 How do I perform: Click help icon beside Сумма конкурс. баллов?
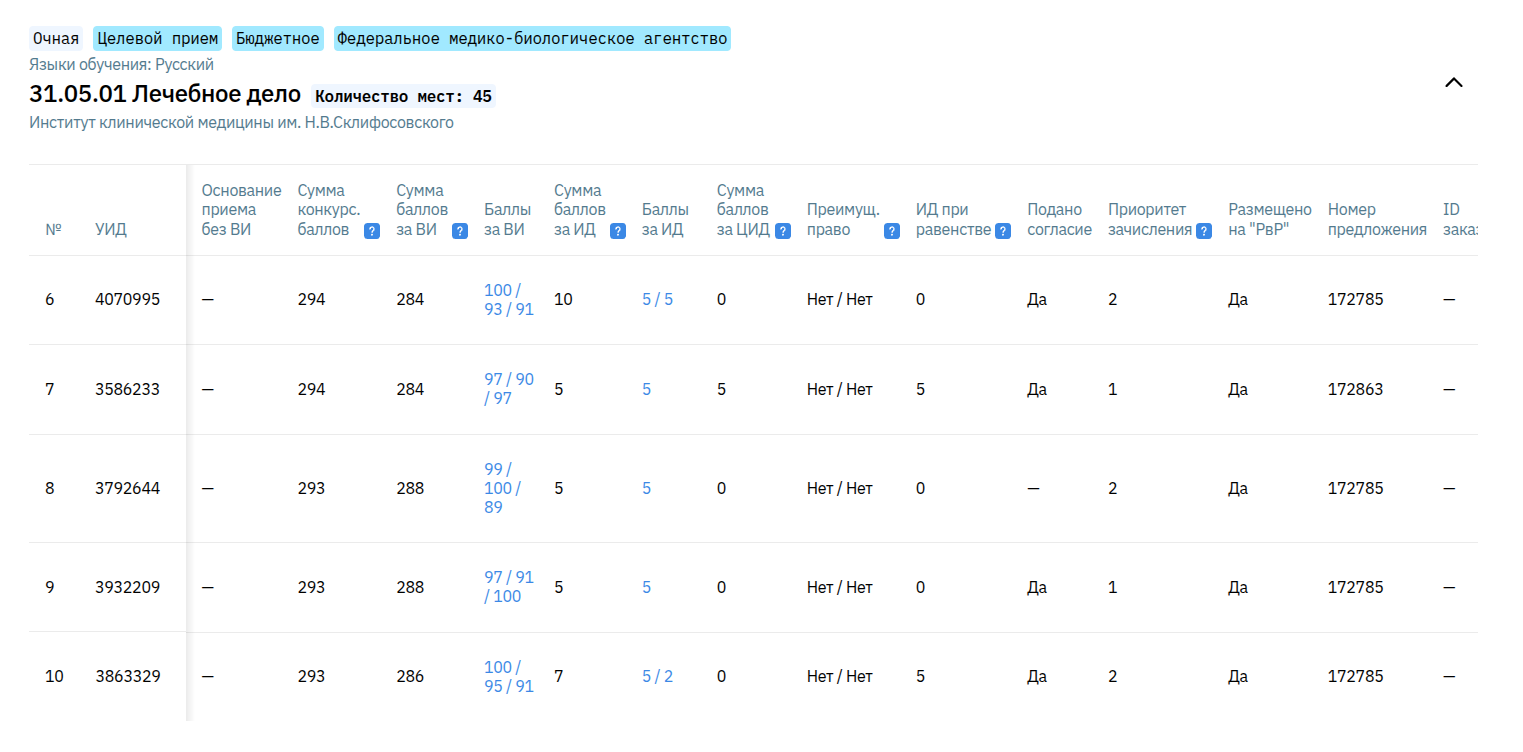point(371,231)
